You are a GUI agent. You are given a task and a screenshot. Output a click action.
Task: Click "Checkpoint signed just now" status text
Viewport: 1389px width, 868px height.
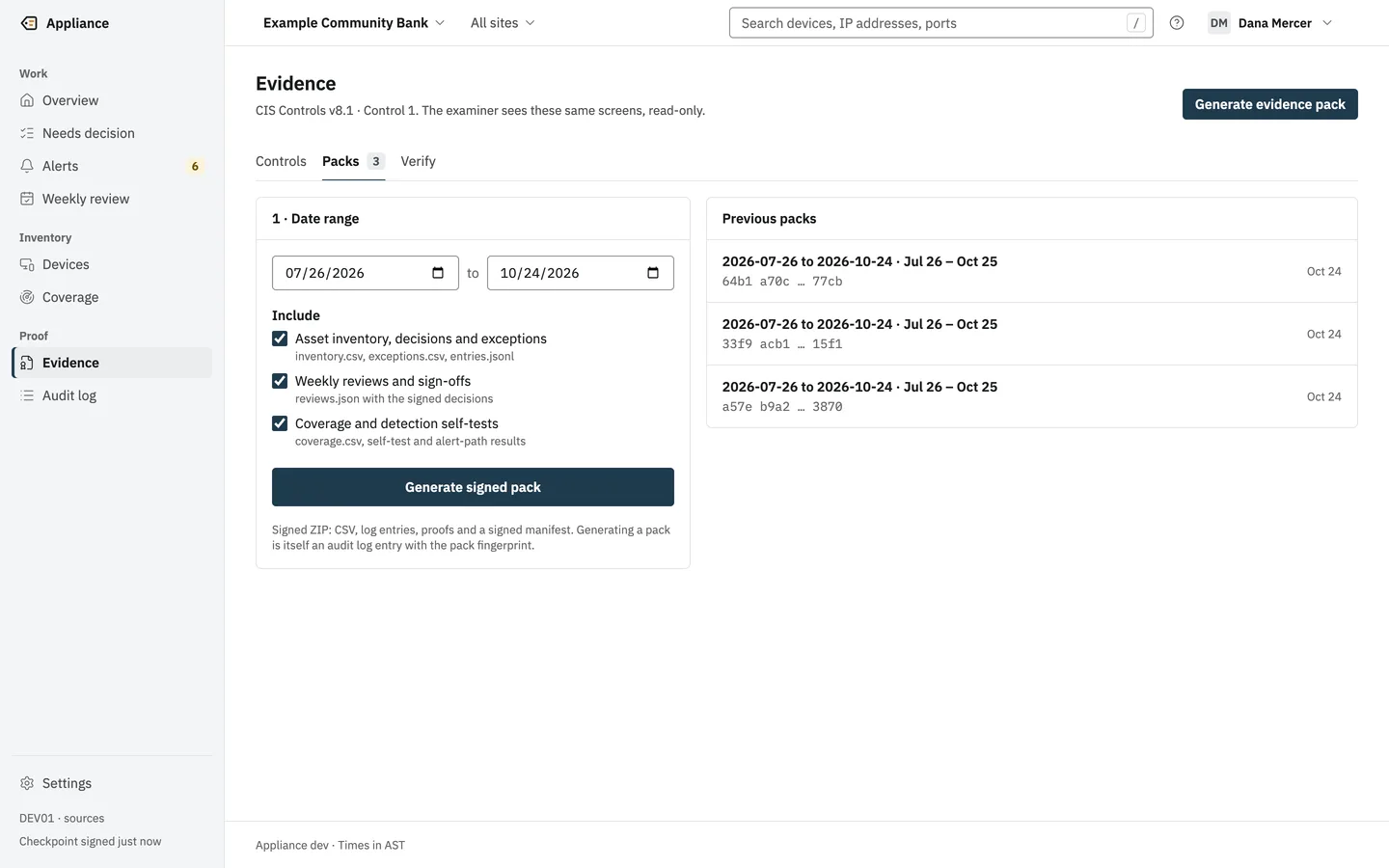(x=91, y=841)
